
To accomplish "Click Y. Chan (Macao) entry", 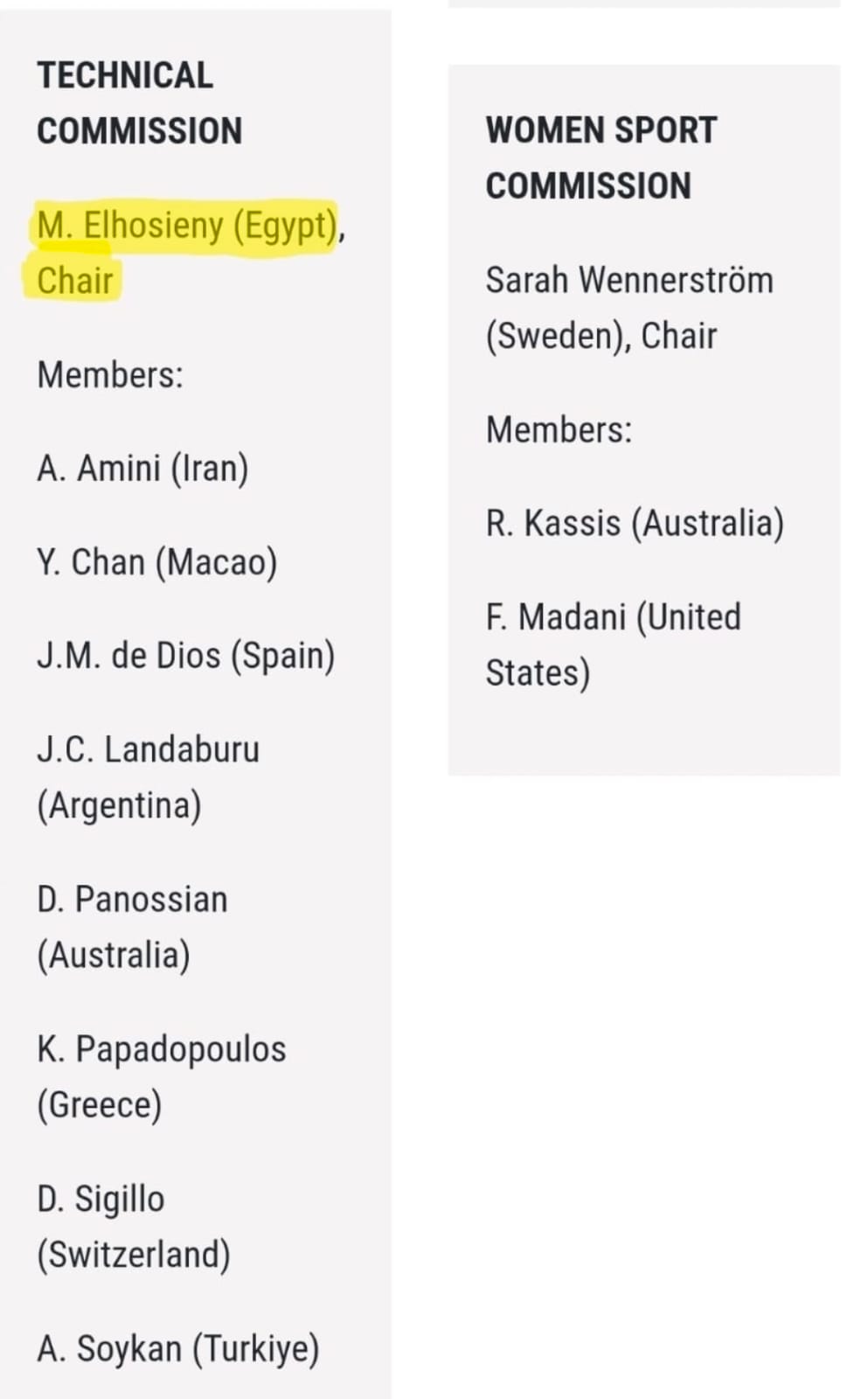I will click(157, 562).
